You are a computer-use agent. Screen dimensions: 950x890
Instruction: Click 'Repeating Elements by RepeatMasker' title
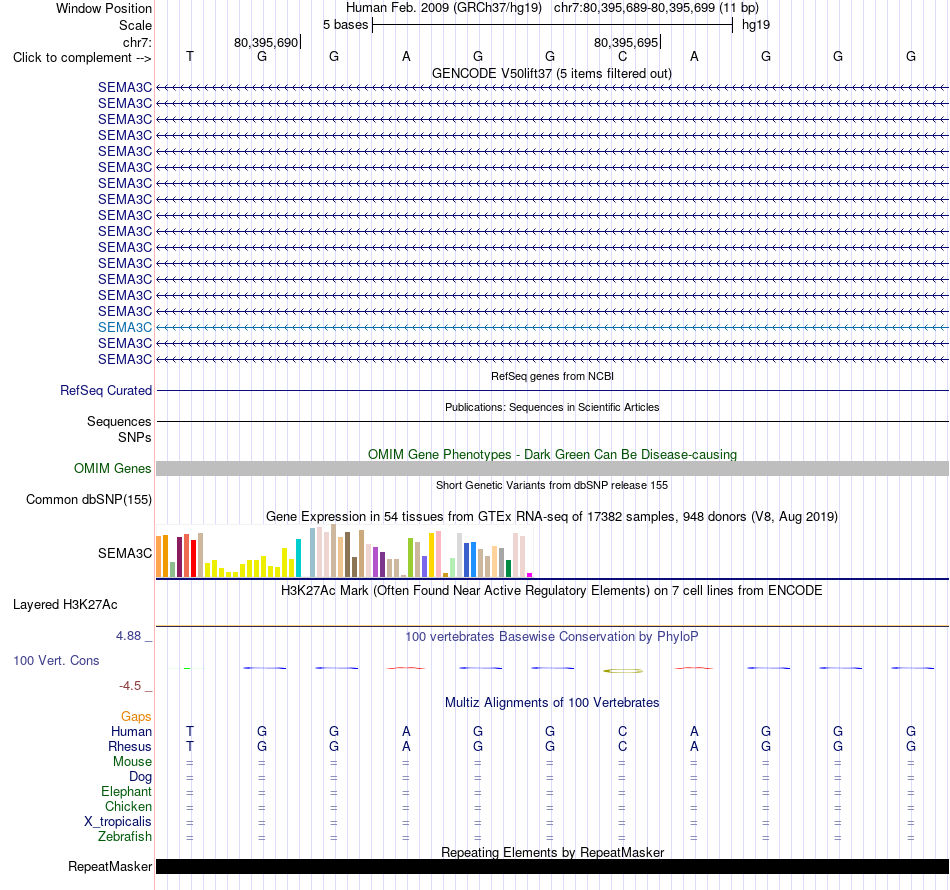coord(552,852)
